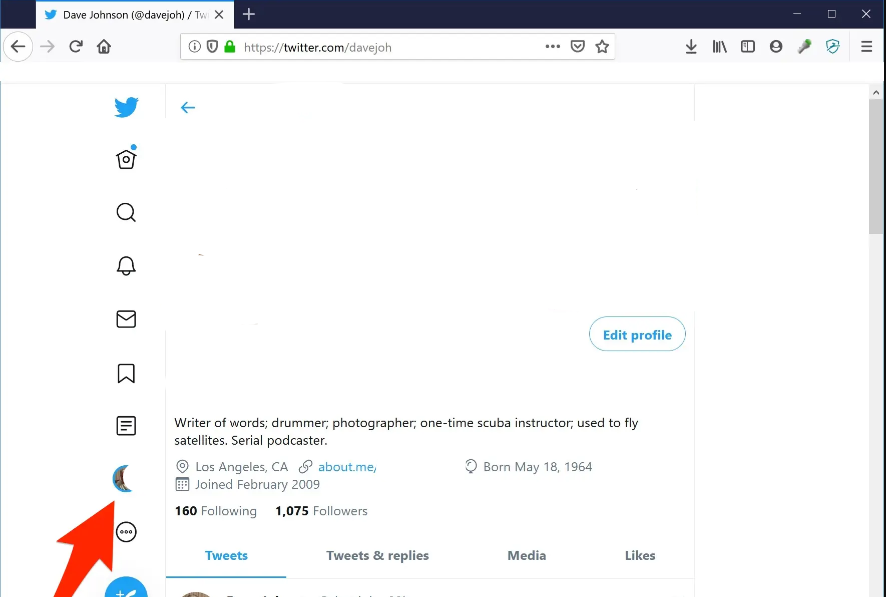This screenshot has width=886, height=597.
Task: Switch to the Media tab
Action: (x=527, y=556)
